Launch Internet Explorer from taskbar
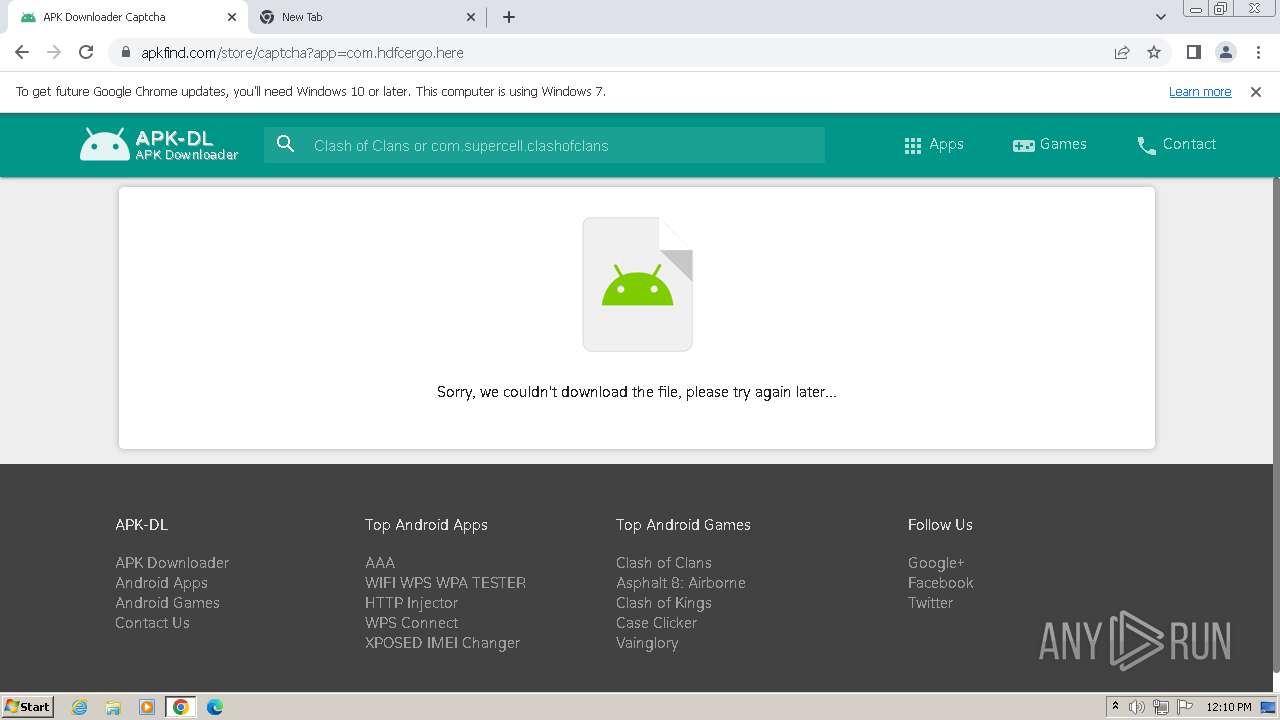 click(79, 707)
